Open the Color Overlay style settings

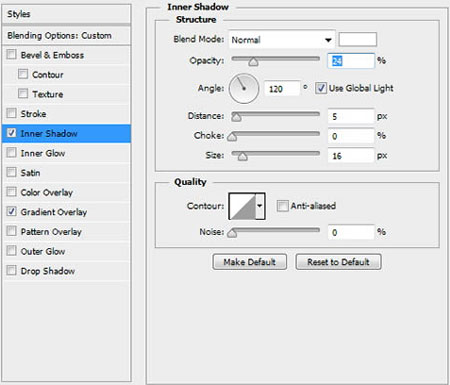[47, 192]
